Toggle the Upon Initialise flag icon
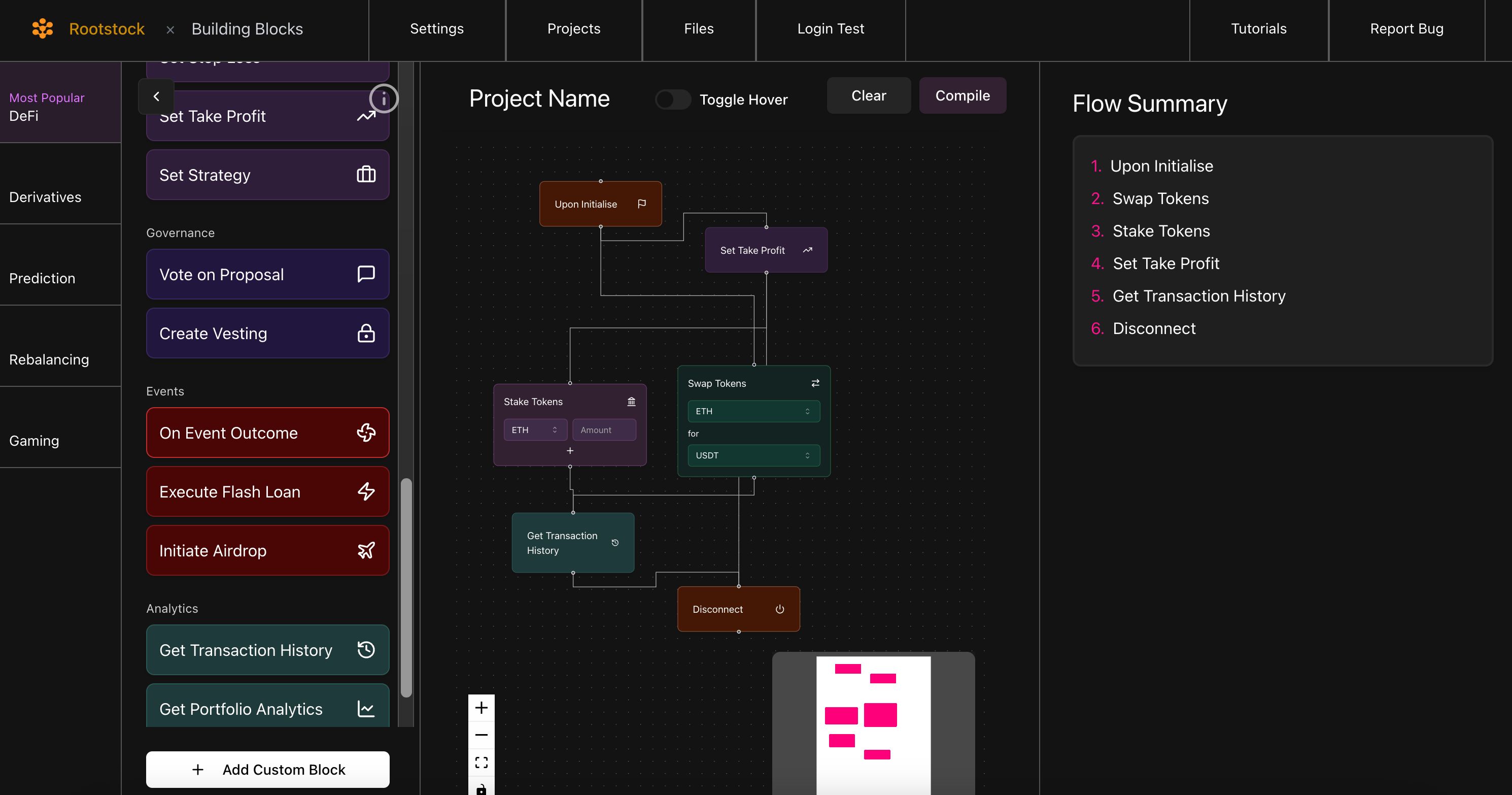The width and height of the screenshot is (1512, 795). coord(642,203)
